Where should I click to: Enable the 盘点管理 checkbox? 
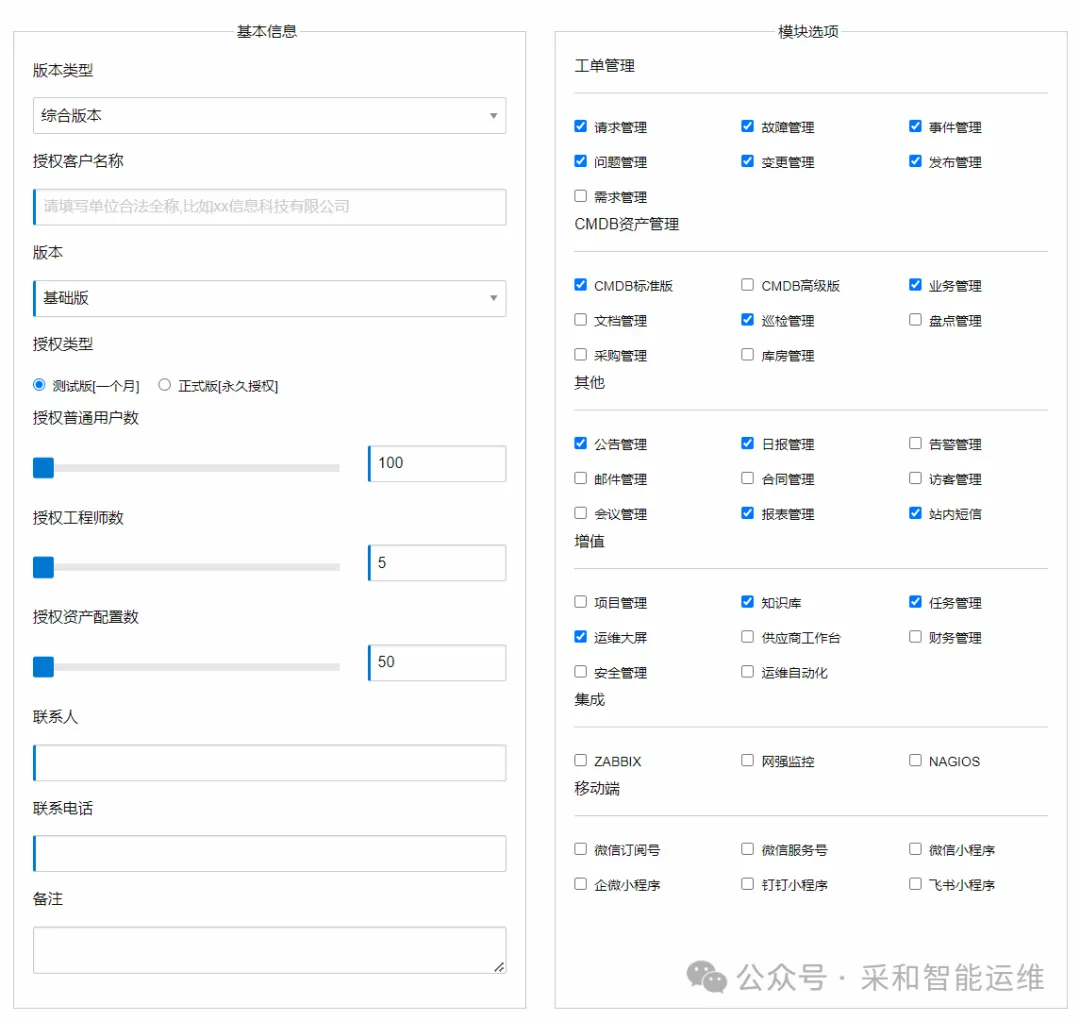(x=915, y=320)
